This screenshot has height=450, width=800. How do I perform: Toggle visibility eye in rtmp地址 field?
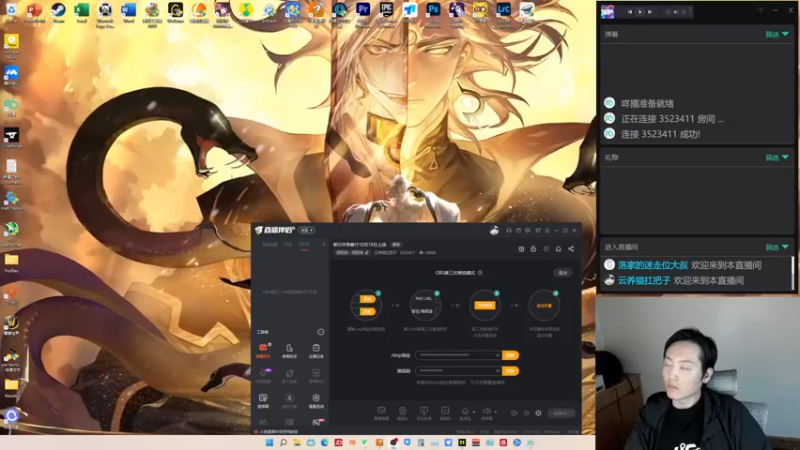(x=497, y=355)
